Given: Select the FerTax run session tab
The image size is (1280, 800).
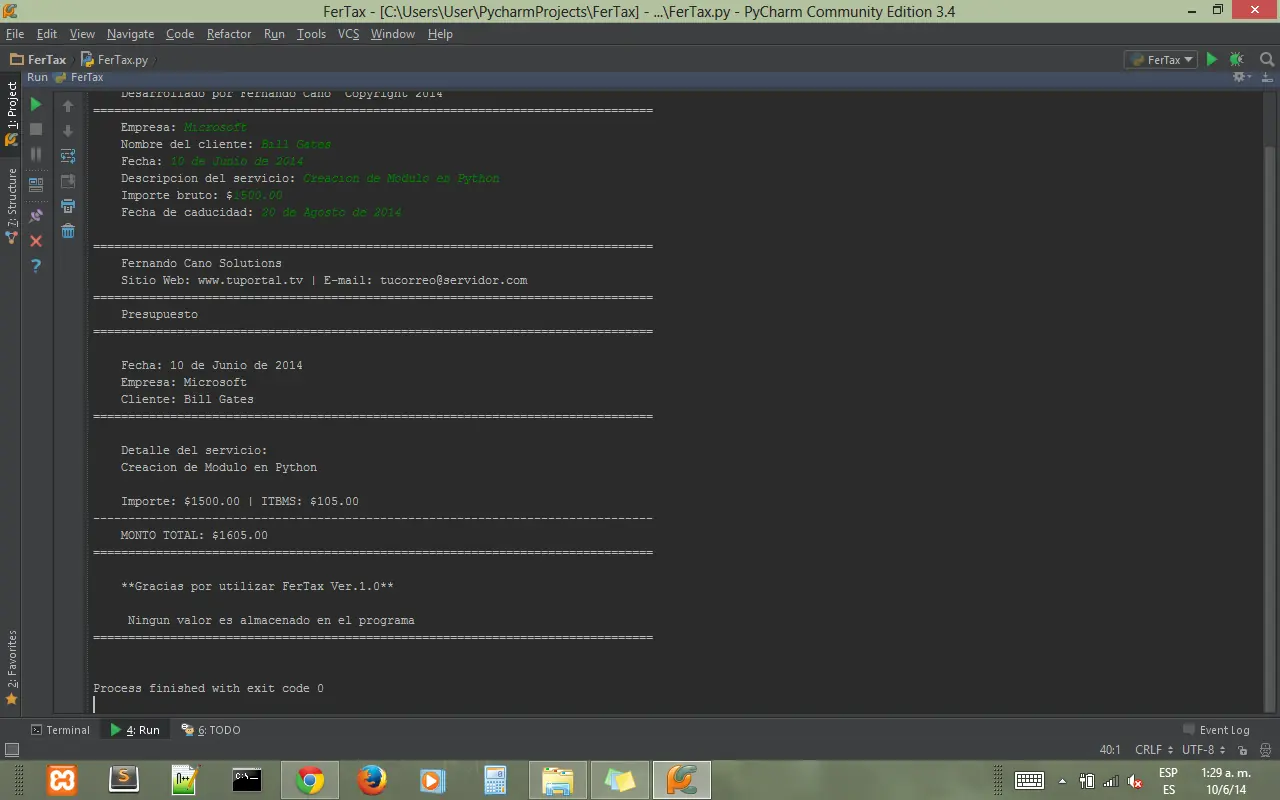Looking at the screenshot, I should [x=79, y=77].
